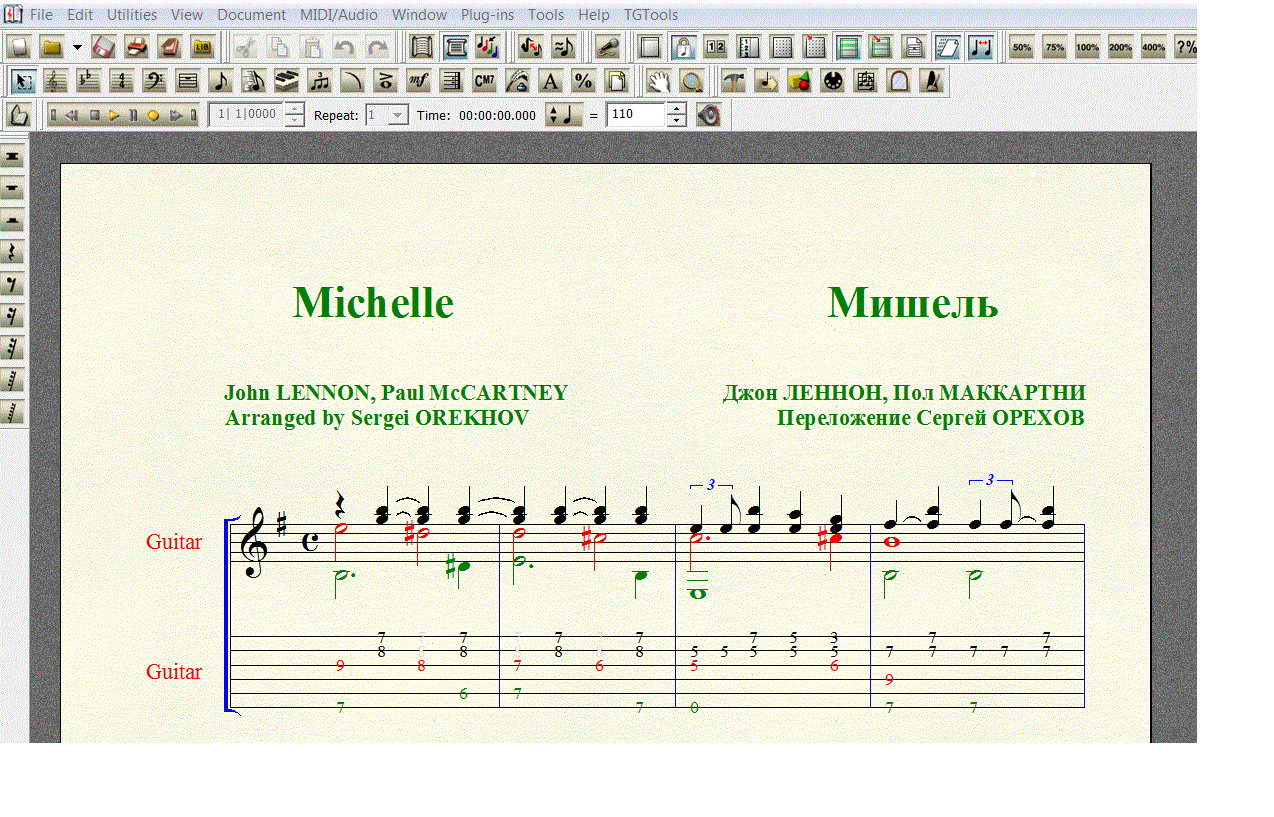The width and height of the screenshot is (1274, 817).
Task: Open the MIDI/Audio menu
Action: tap(338, 15)
